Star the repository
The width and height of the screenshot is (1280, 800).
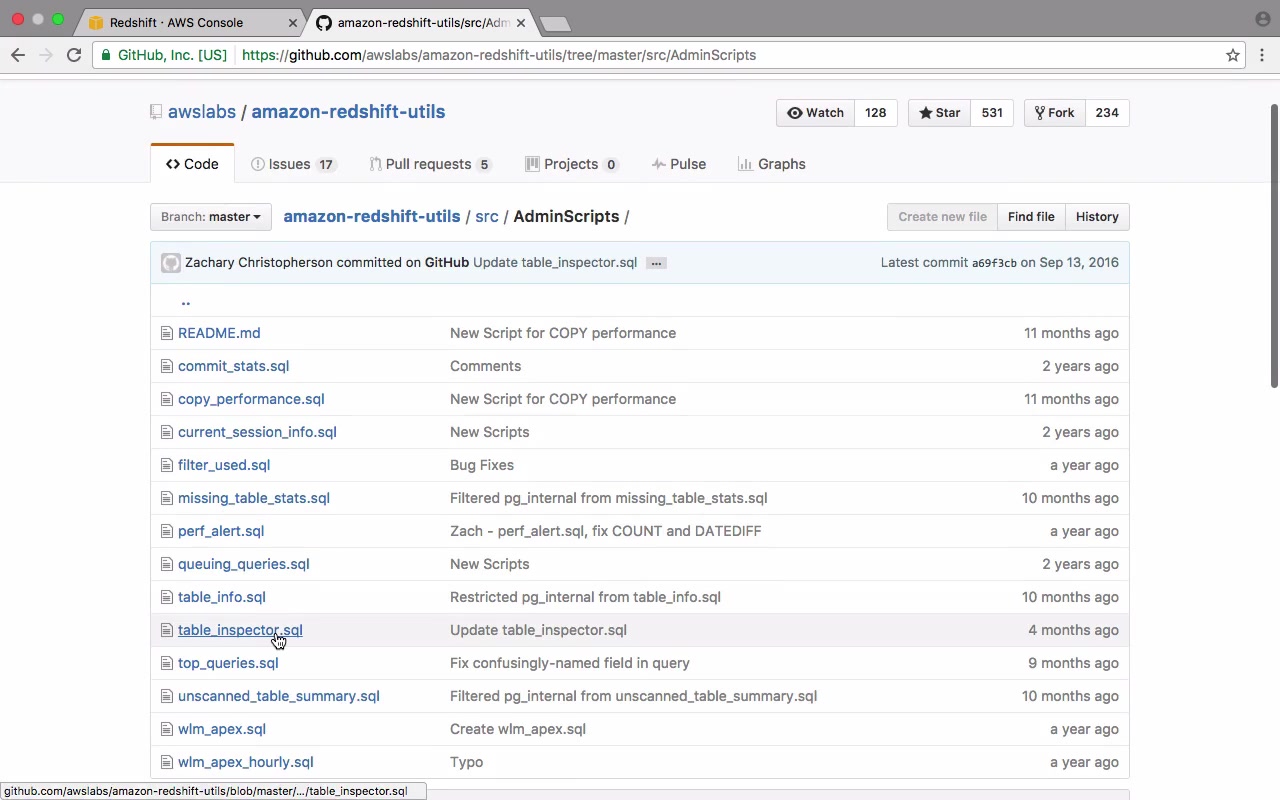[x=939, y=113]
